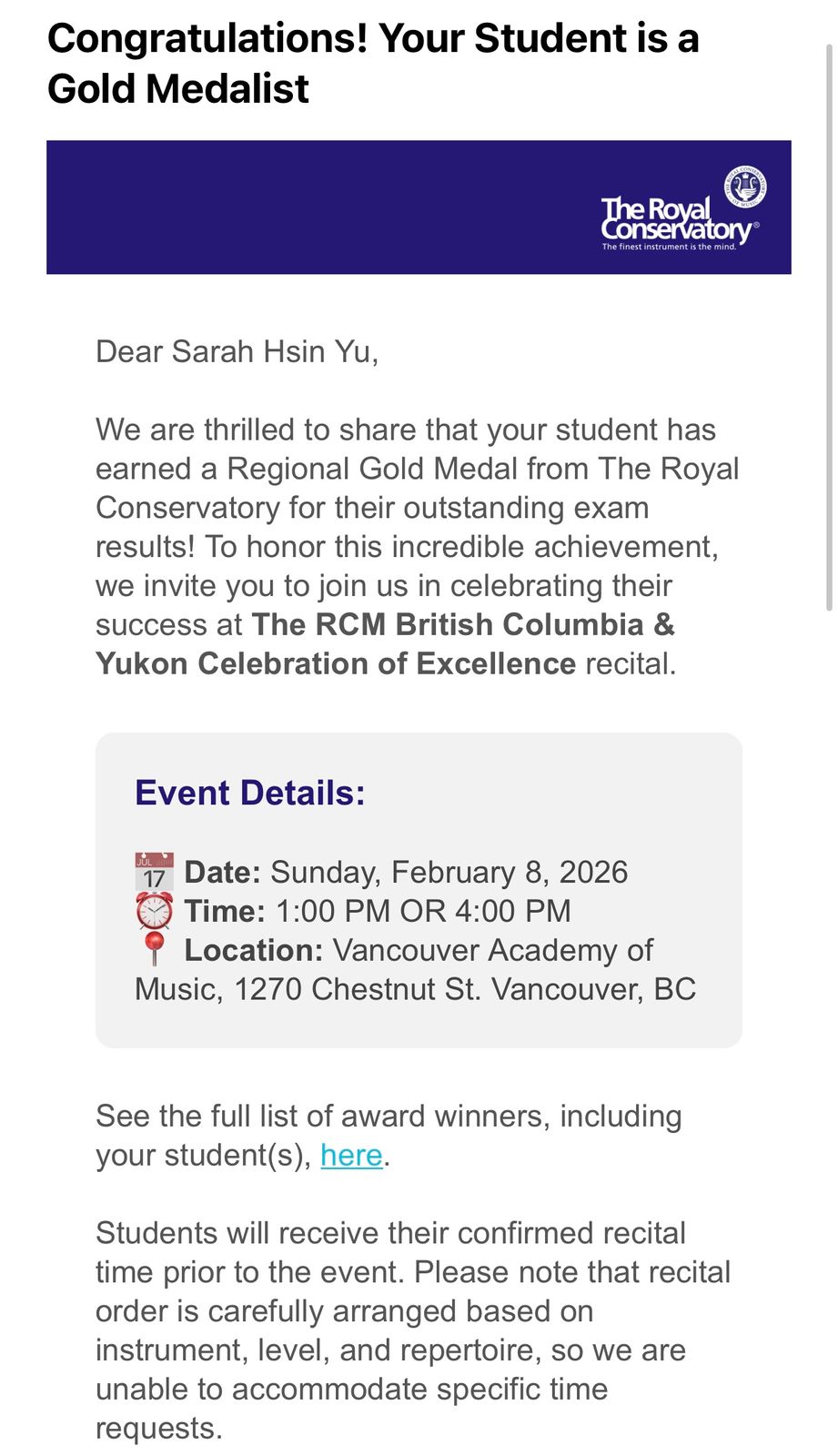
Task: Click "The finest instrument is the mind" tagline
Action: pos(669,247)
